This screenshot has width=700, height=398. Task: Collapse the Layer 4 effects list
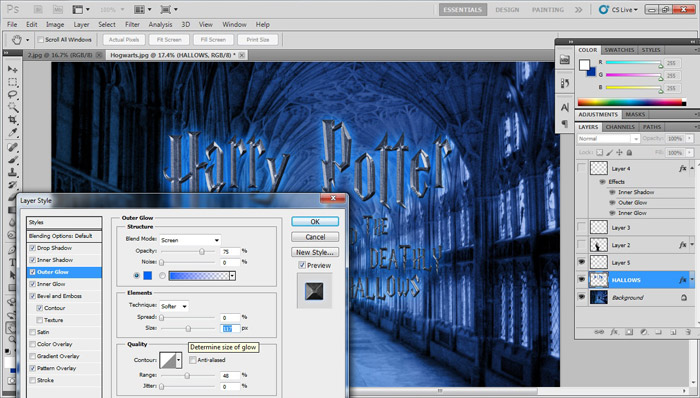692,169
